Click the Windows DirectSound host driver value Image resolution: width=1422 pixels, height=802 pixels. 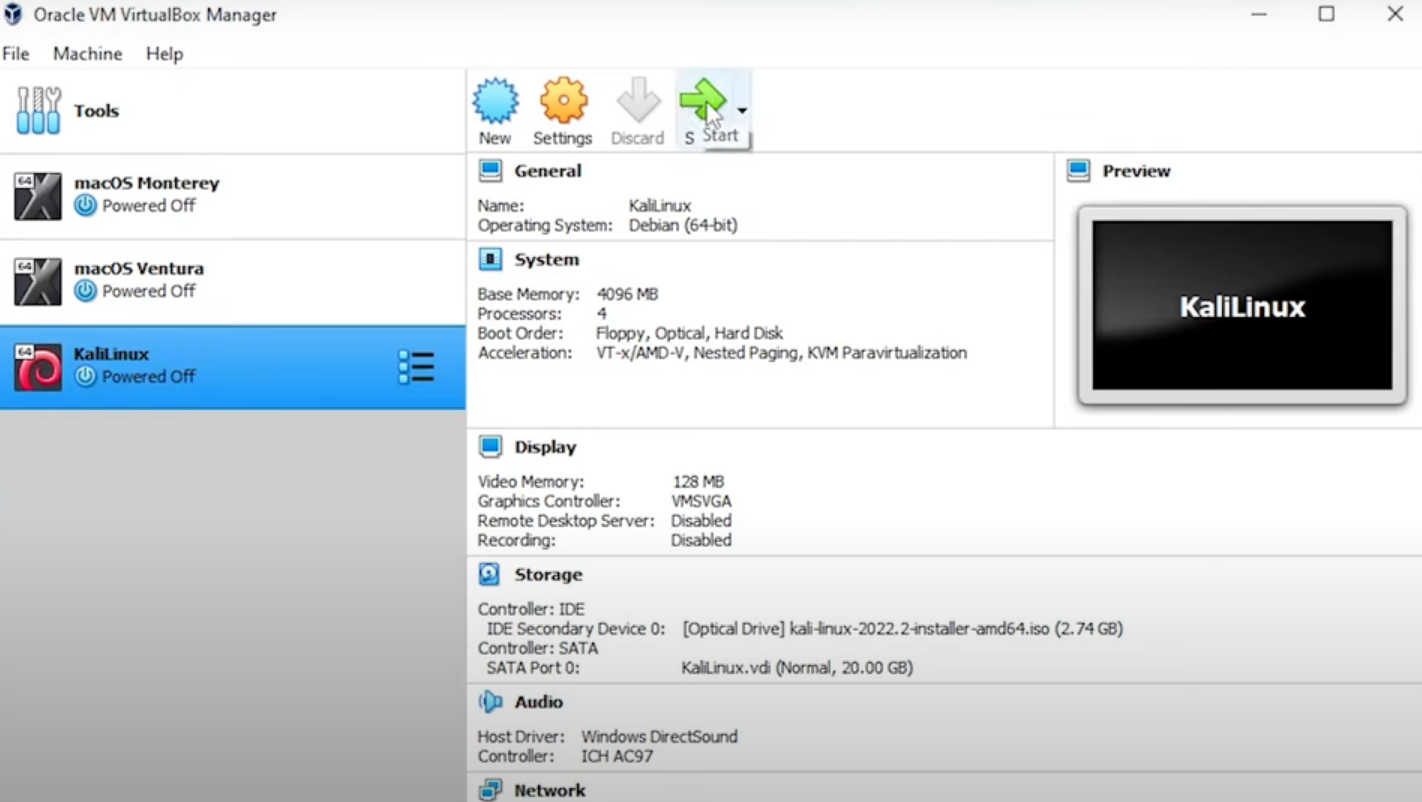(x=659, y=737)
